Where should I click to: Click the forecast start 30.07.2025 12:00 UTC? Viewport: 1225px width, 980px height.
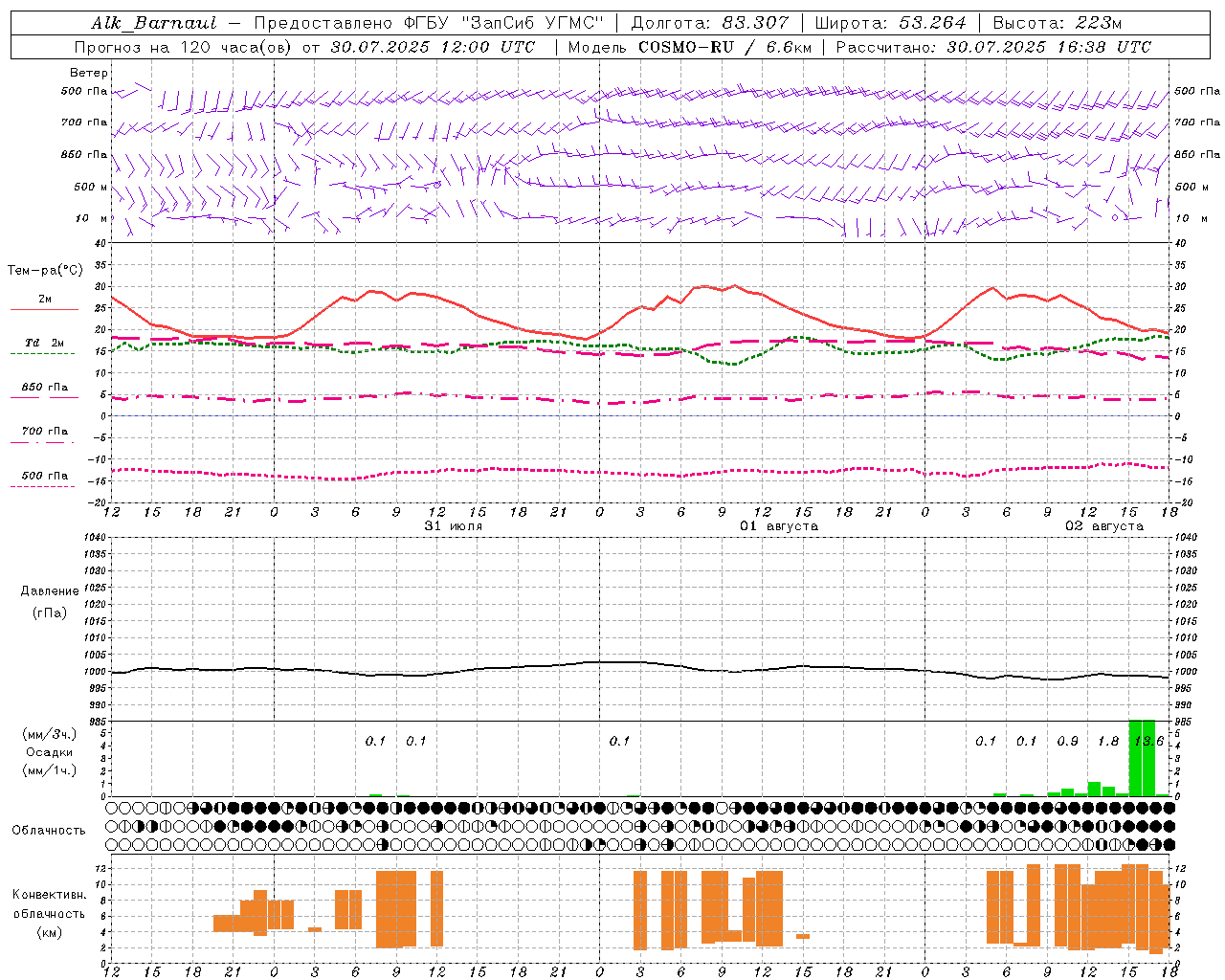pos(433,47)
